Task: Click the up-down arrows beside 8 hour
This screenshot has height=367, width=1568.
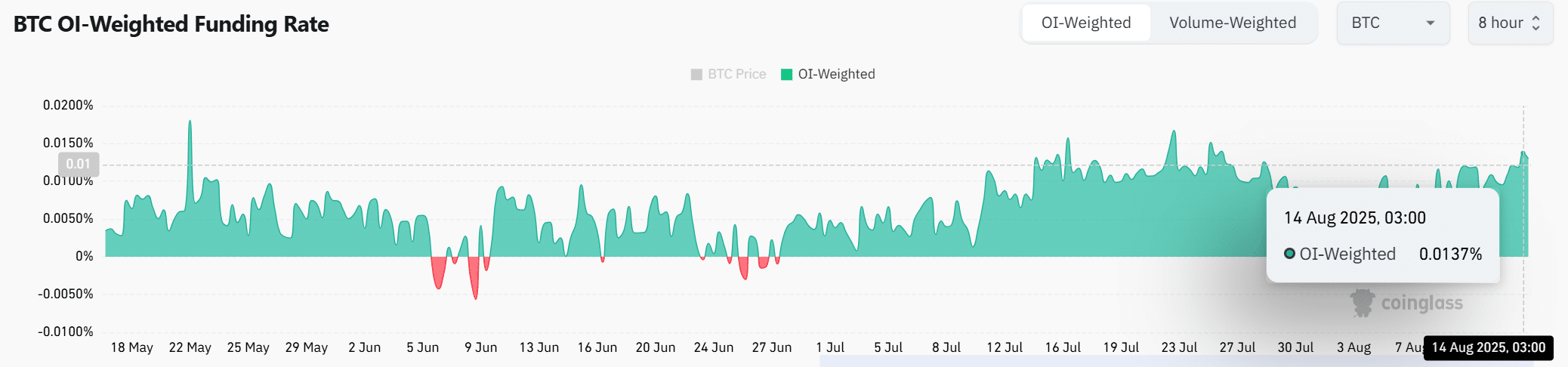Action: point(1536,23)
